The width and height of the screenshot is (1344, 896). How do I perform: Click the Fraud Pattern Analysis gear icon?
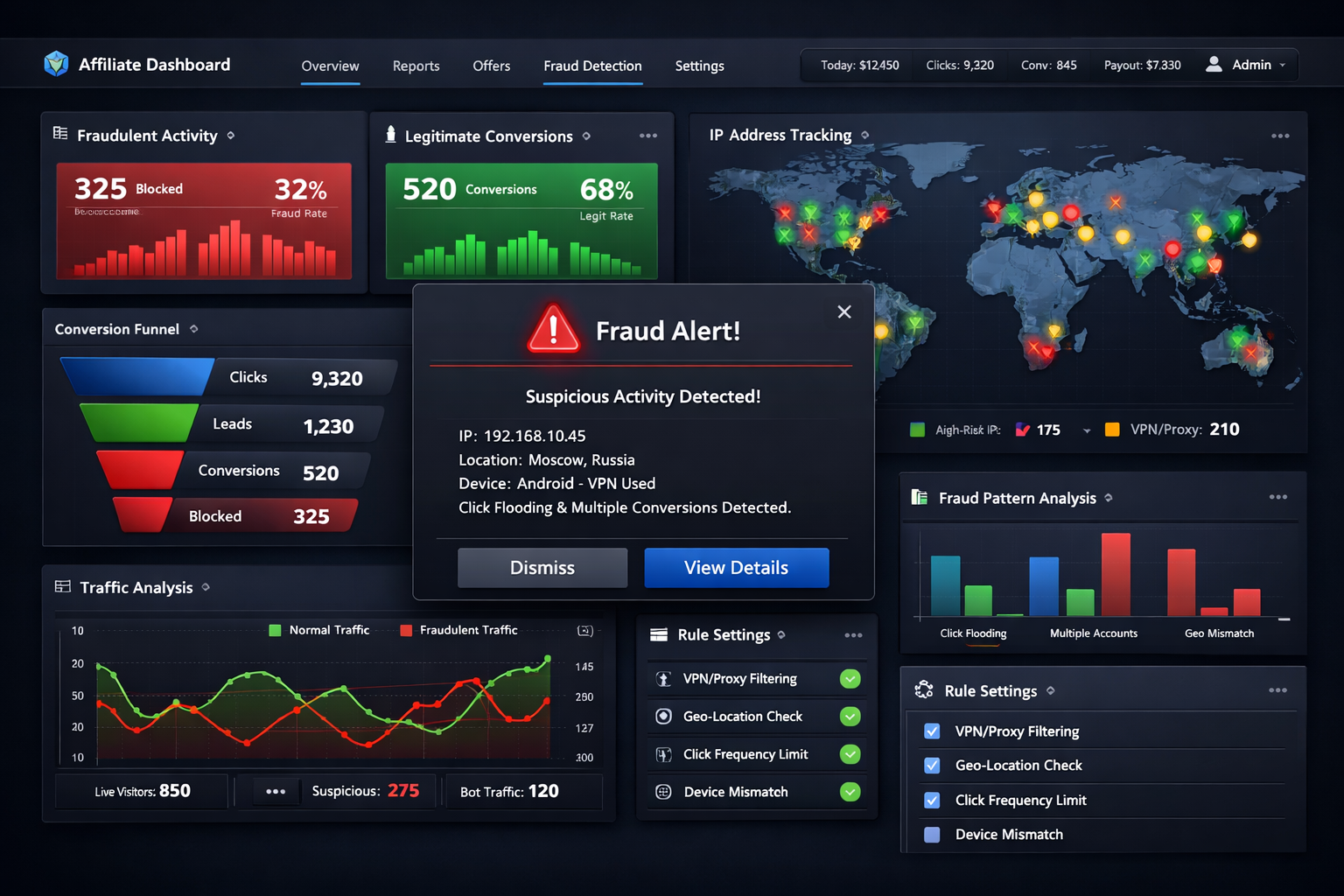1109,498
